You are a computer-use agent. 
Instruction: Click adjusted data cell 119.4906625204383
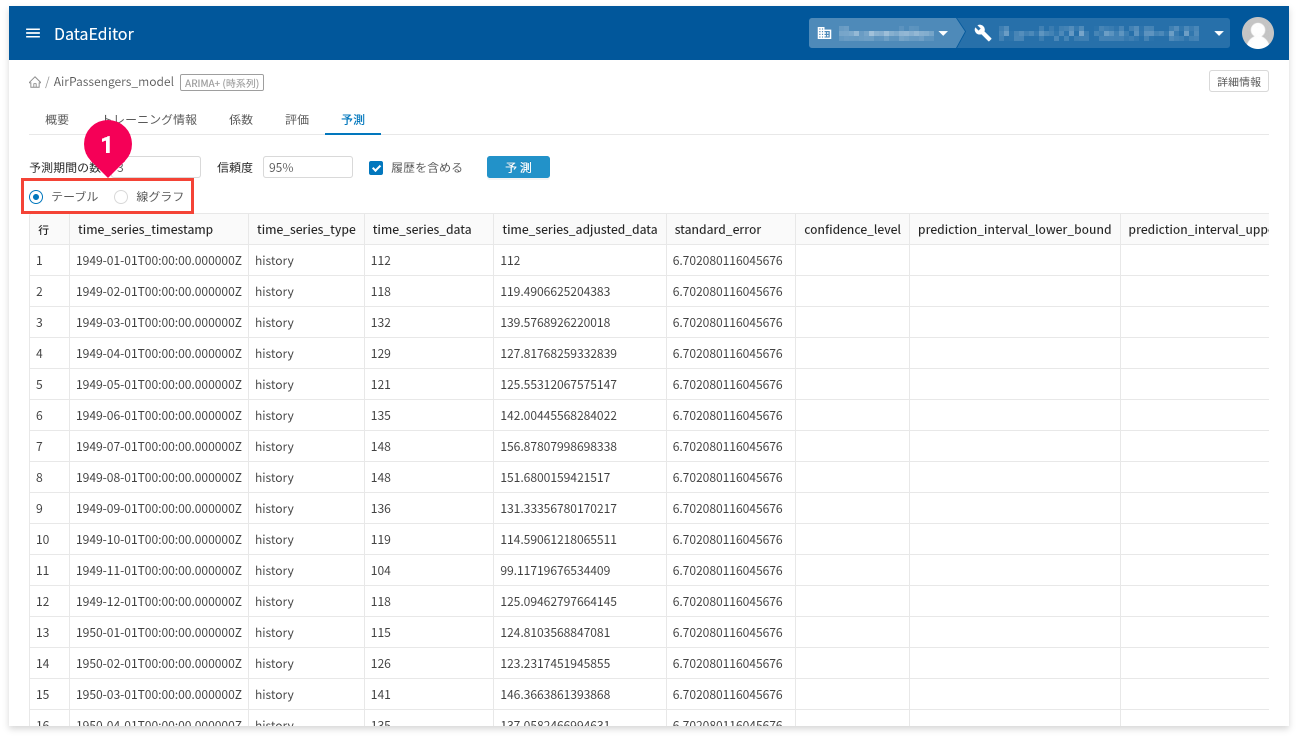click(x=580, y=292)
